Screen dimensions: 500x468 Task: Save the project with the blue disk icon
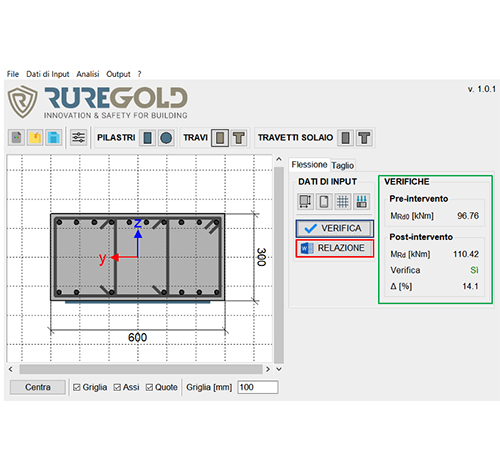[x=53, y=137]
